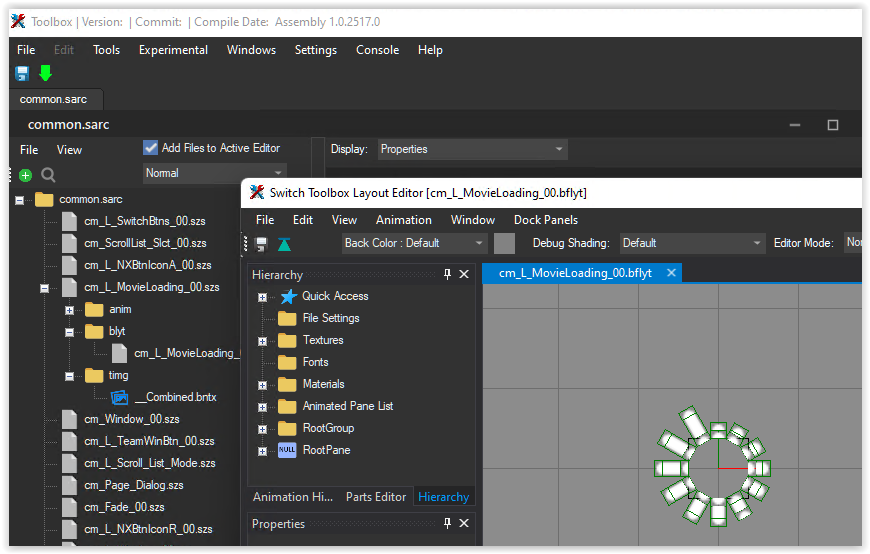Open the Help menu
Image resolution: width=870 pixels, height=554 pixels.
[x=430, y=50]
